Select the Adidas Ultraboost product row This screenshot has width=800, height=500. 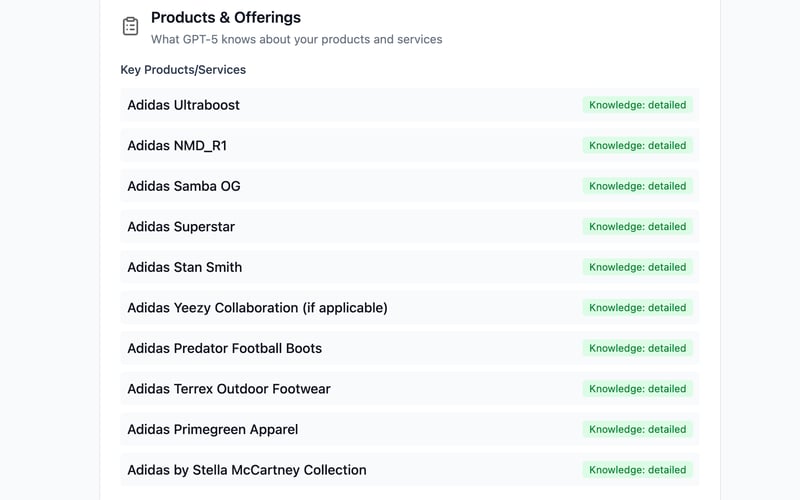tap(184, 105)
